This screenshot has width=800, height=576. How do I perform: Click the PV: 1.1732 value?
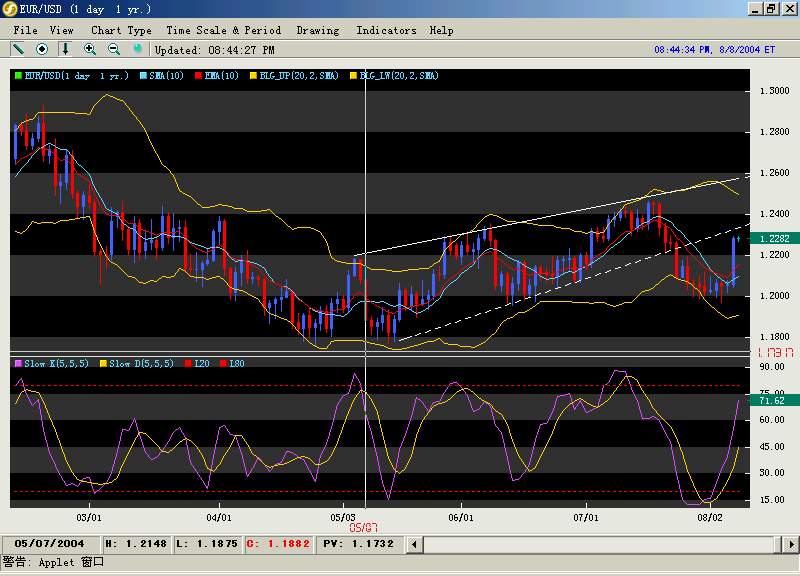pyautogui.click(x=359, y=544)
